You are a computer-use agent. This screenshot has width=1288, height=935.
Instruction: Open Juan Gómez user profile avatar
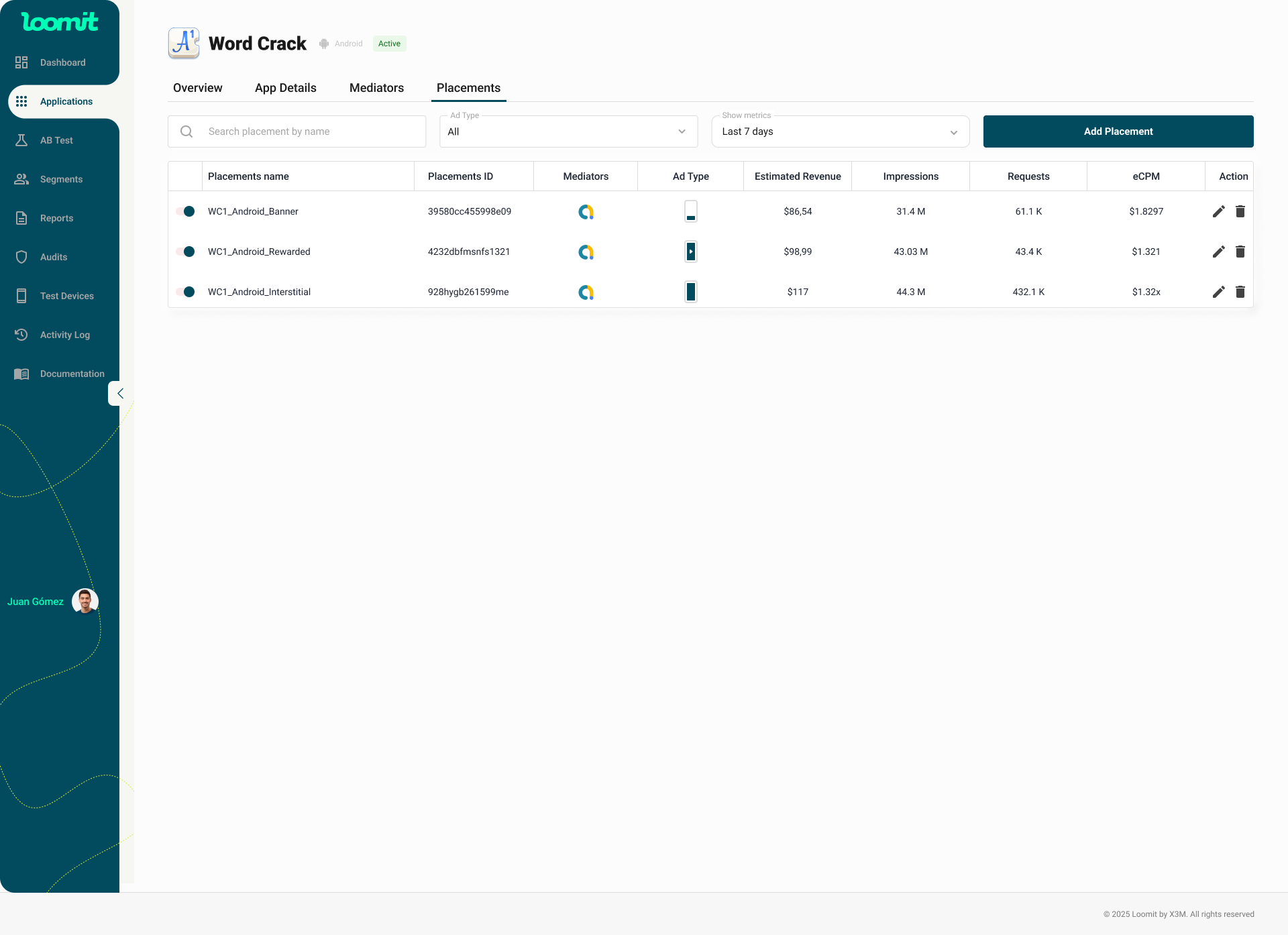point(85,602)
